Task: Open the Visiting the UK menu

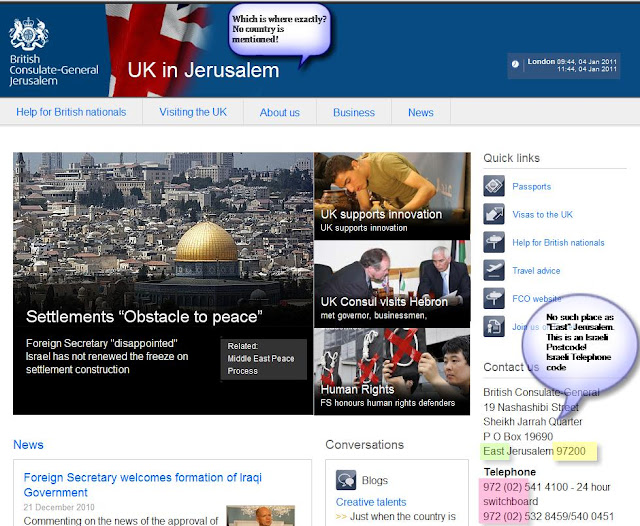Action: 193,112
